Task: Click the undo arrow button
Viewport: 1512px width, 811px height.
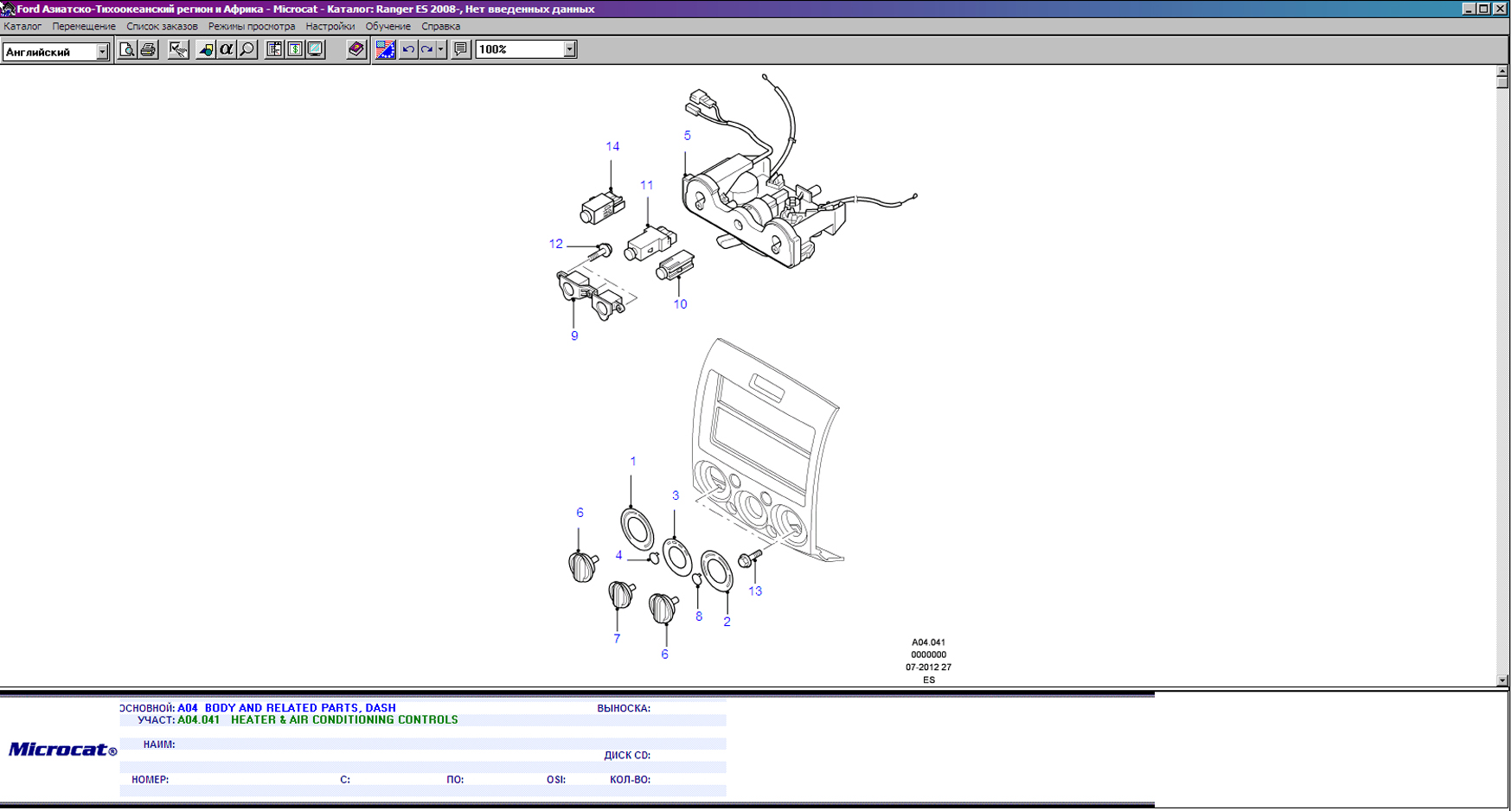Action: tap(408, 49)
